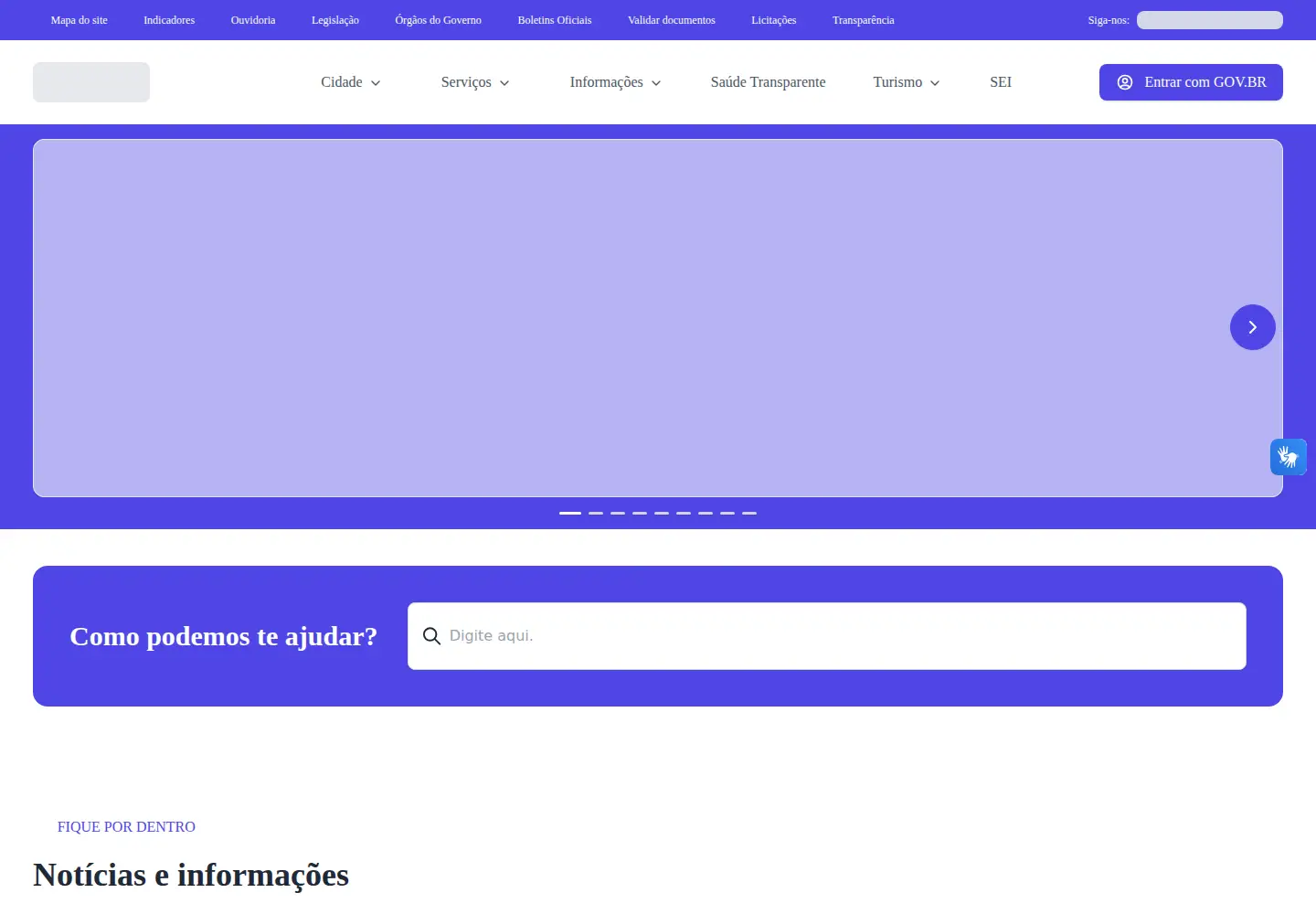Select the first carousel slide indicator
The width and height of the screenshot is (1316, 914).
[x=570, y=514]
